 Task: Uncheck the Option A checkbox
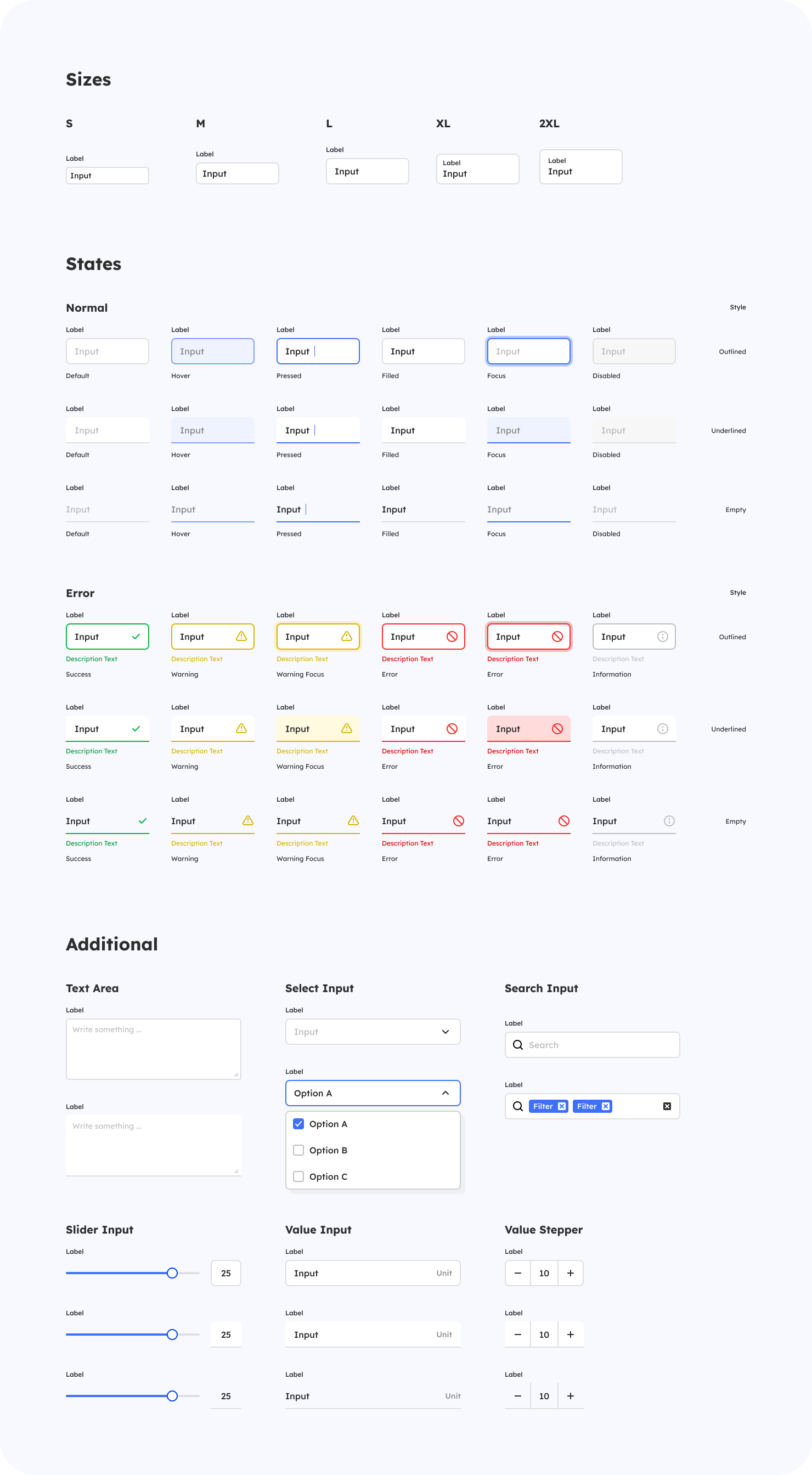pyautogui.click(x=298, y=1124)
